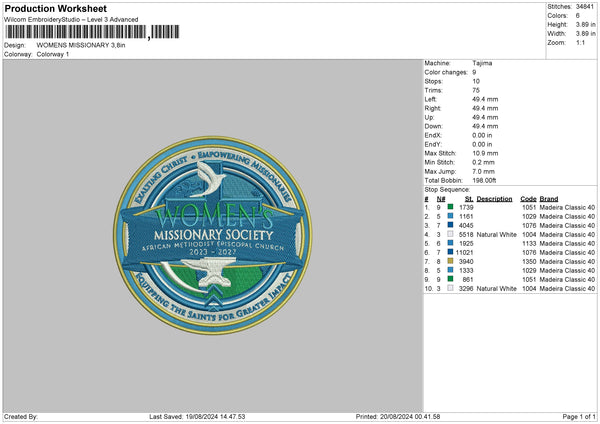Click the Stitches value "34841"
600x424 pixels.
(x=585, y=7)
